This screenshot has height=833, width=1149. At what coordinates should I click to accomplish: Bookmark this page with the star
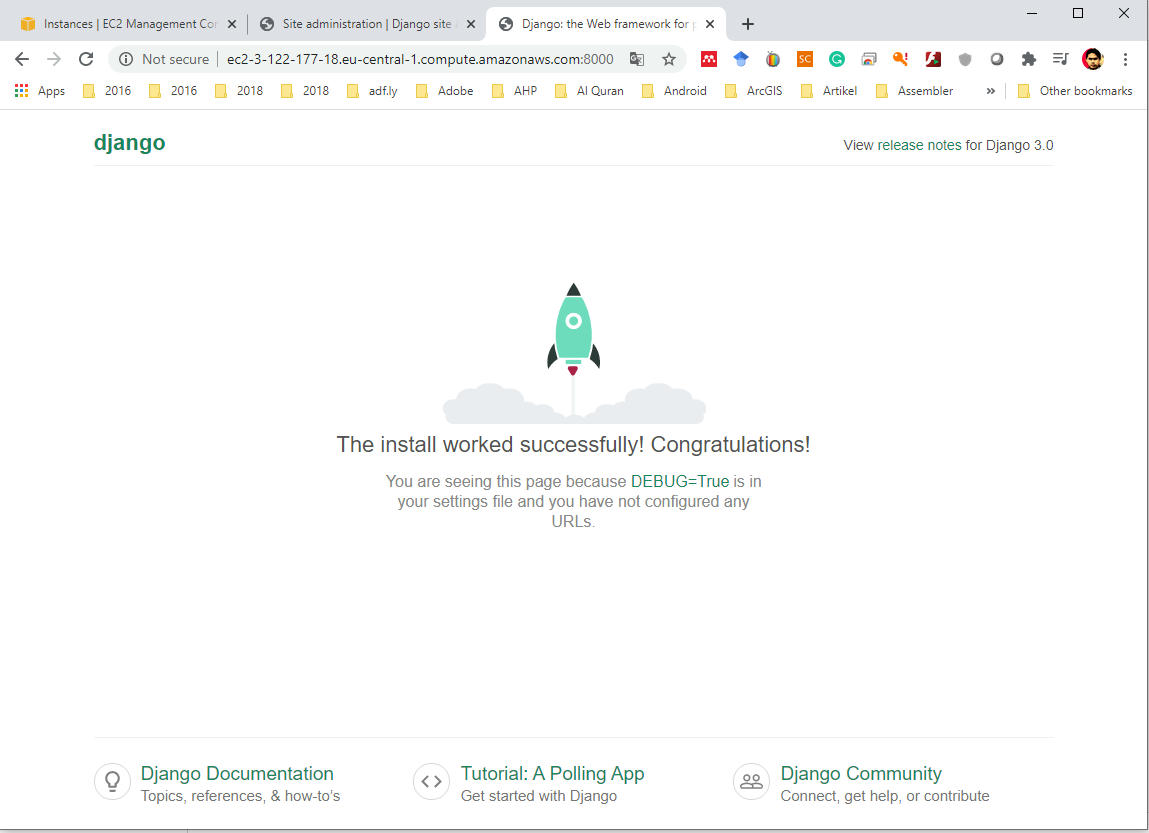point(669,59)
